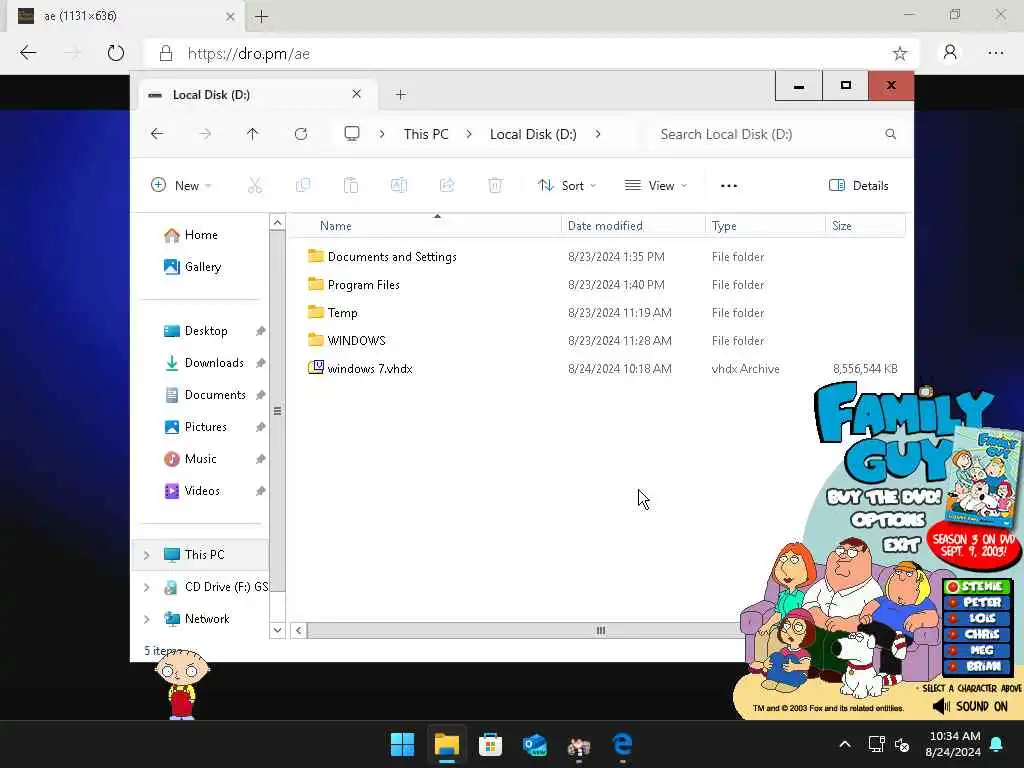Open a new browser tab
Screen dimensions: 1024x768
[x=261, y=16]
